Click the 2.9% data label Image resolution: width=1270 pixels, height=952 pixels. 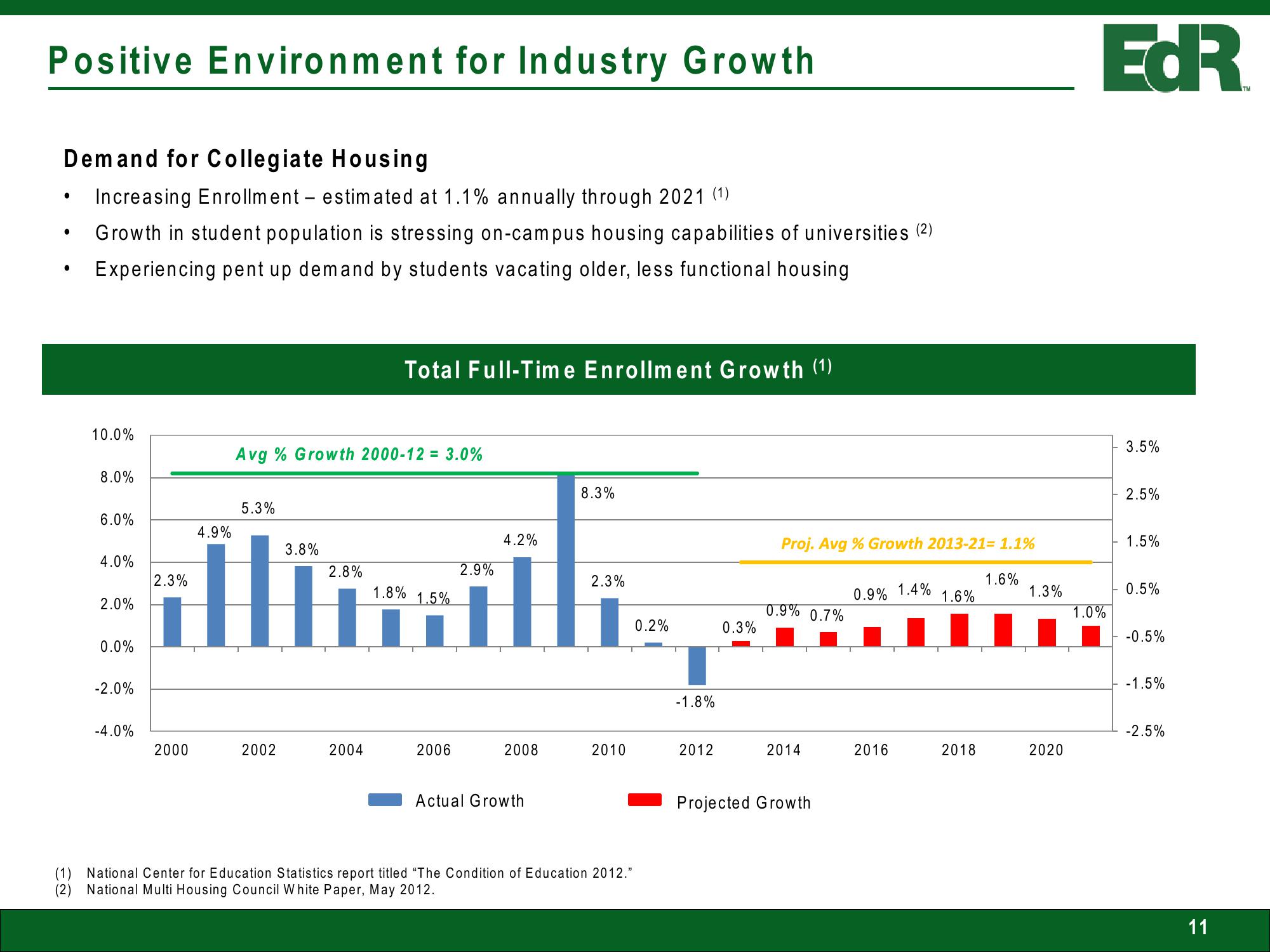click(x=477, y=569)
